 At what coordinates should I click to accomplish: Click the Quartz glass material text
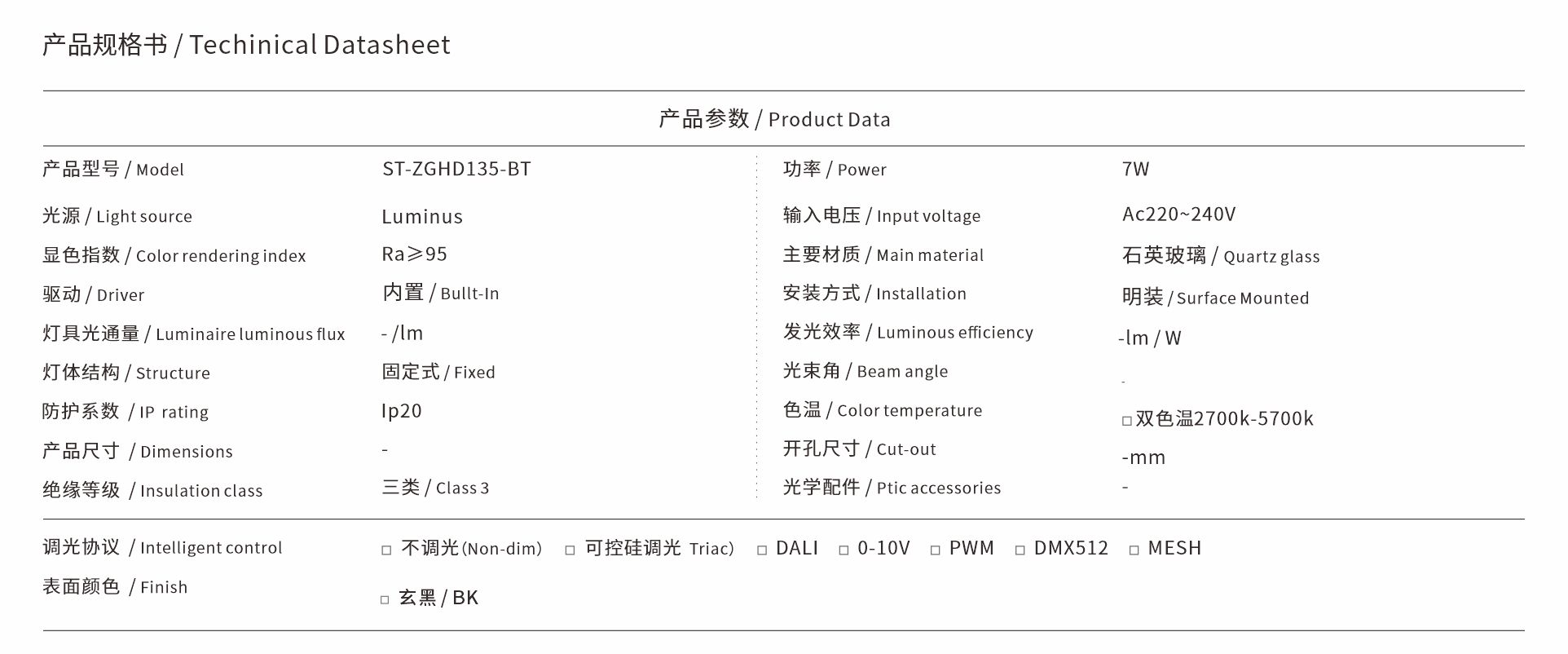[1271, 257]
